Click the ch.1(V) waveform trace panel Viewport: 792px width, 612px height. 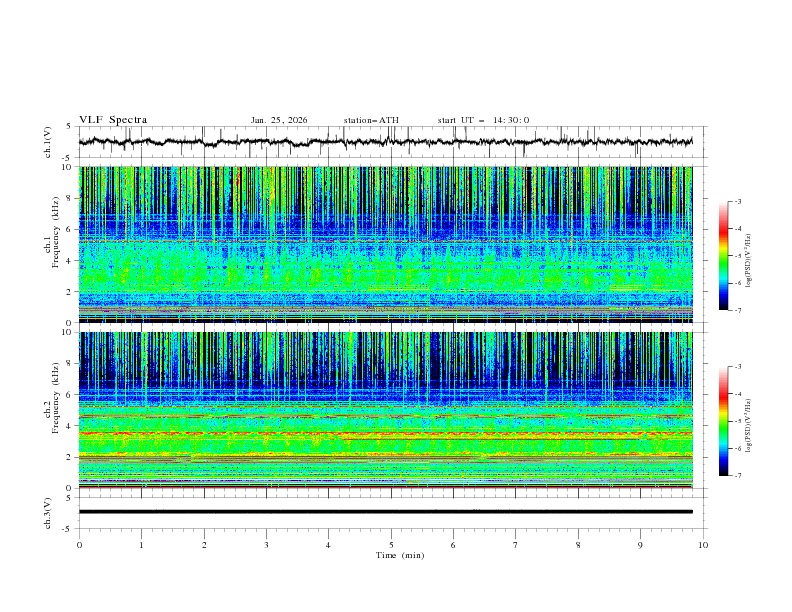tap(390, 142)
